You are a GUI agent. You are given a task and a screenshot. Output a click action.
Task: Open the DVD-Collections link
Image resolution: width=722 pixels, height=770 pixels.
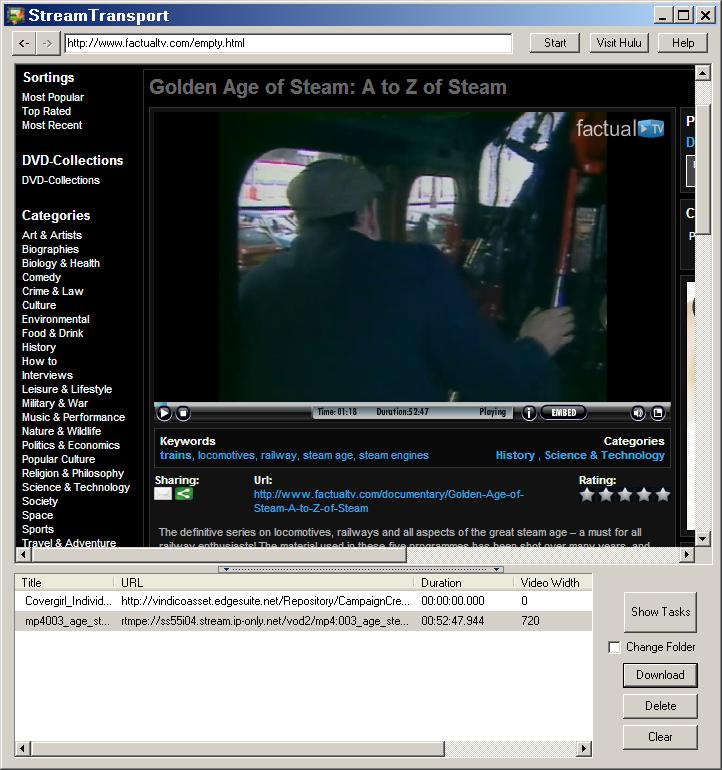60,180
